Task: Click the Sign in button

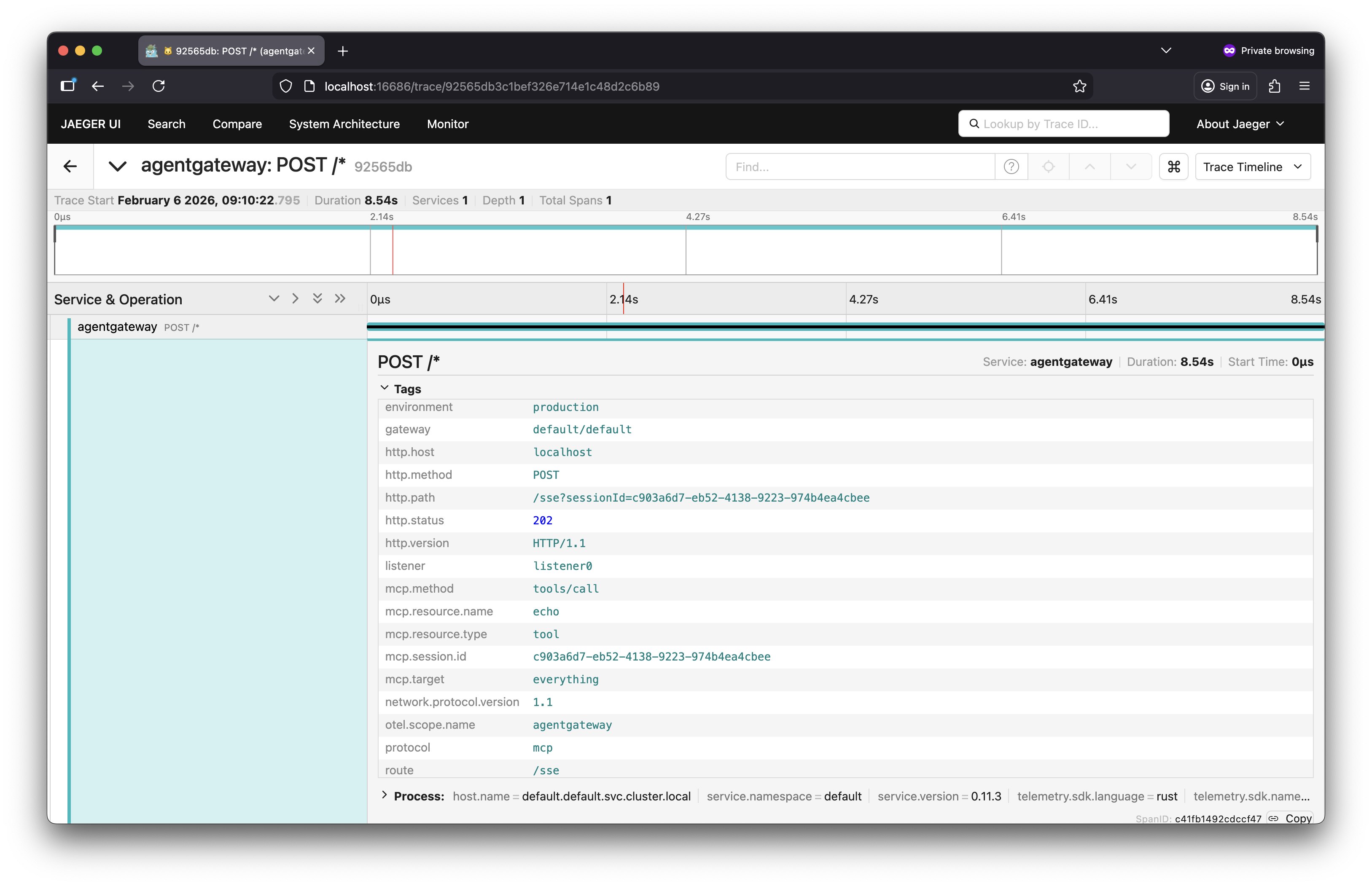Action: pos(1225,86)
